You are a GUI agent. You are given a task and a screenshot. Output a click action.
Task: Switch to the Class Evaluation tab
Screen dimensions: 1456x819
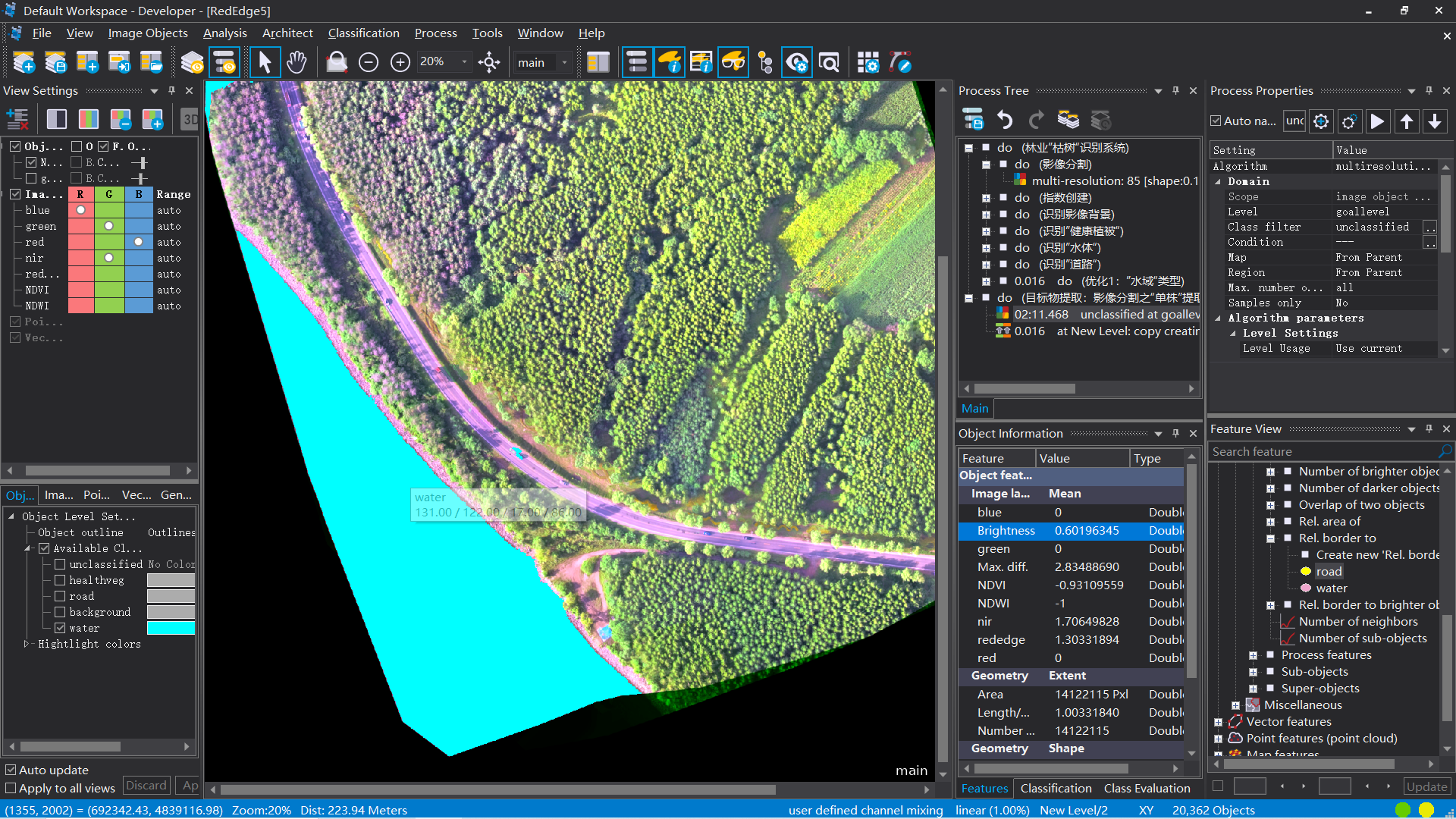pyautogui.click(x=1147, y=789)
